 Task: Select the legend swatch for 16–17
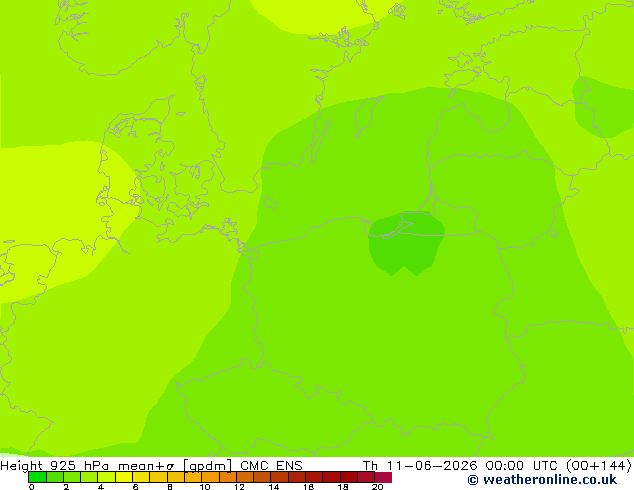(314, 477)
